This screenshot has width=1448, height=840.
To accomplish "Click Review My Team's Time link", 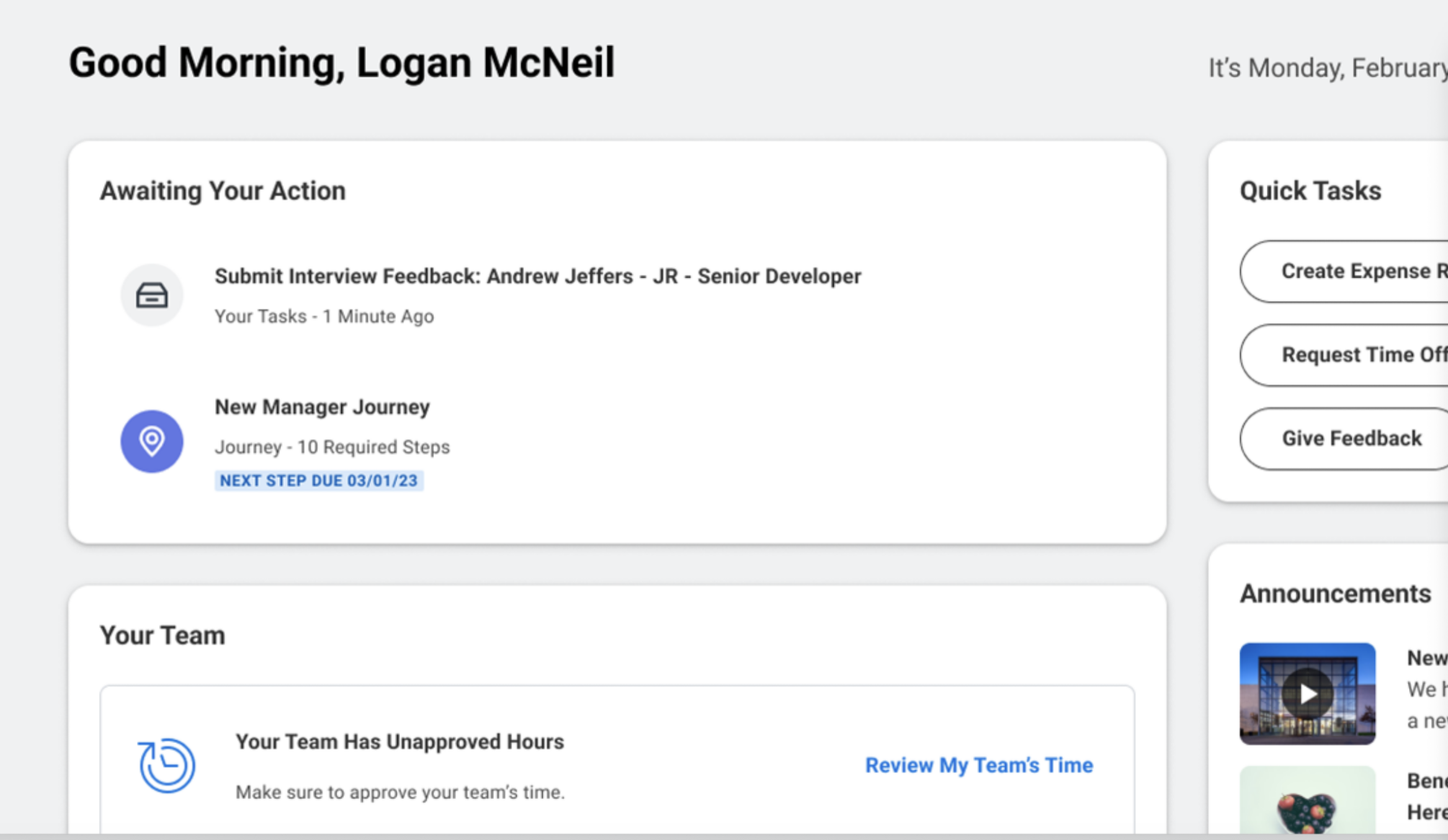I will [x=978, y=765].
